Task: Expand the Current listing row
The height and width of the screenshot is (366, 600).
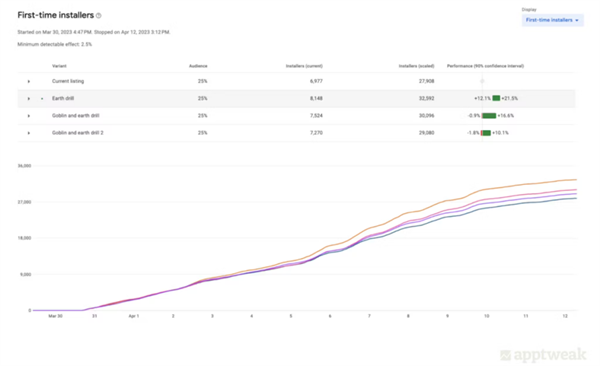Action: (x=29, y=82)
